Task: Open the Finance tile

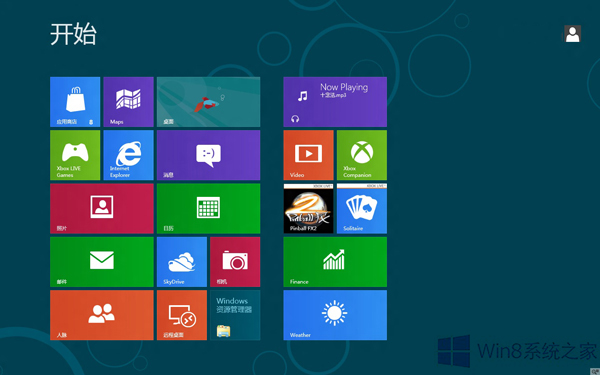Action: point(335,262)
